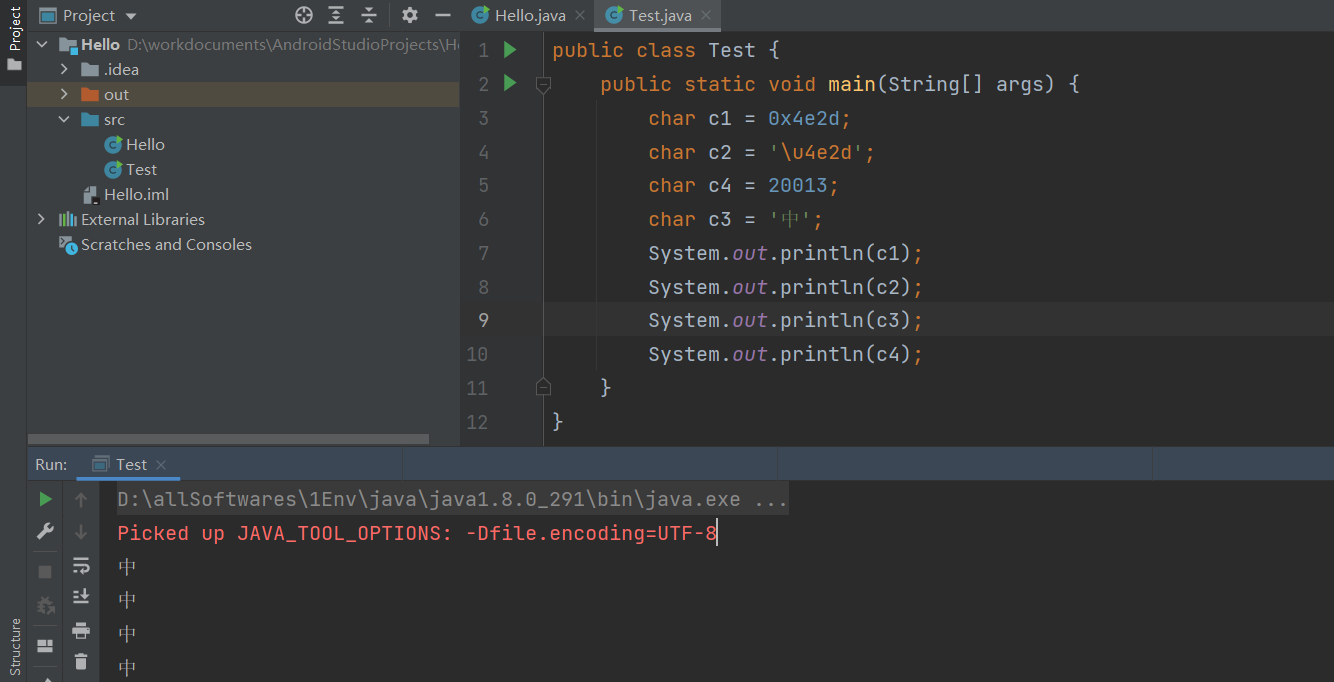Image resolution: width=1334 pixels, height=682 pixels.
Task: Click the horizontal scrollbar of Project panel
Action: (x=228, y=439)
